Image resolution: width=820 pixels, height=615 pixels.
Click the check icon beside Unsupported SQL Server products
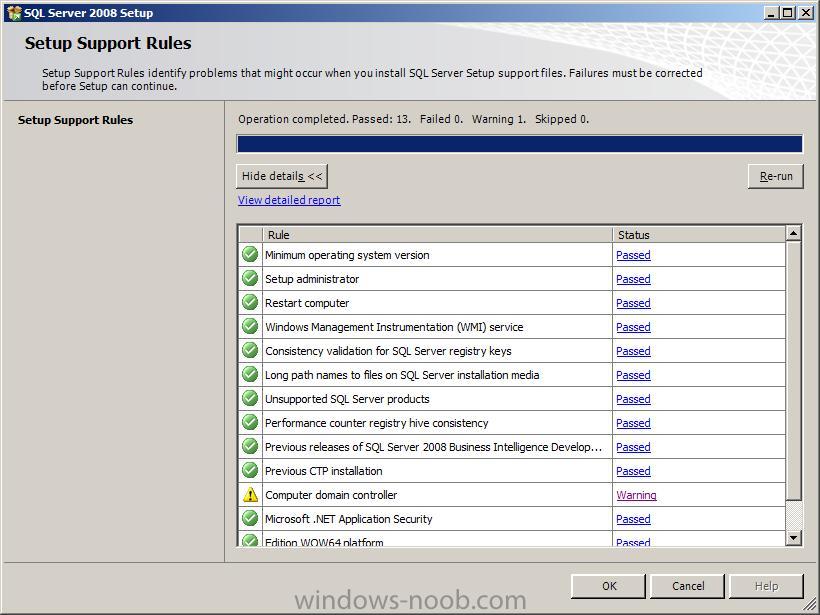(x=250, y=399)
